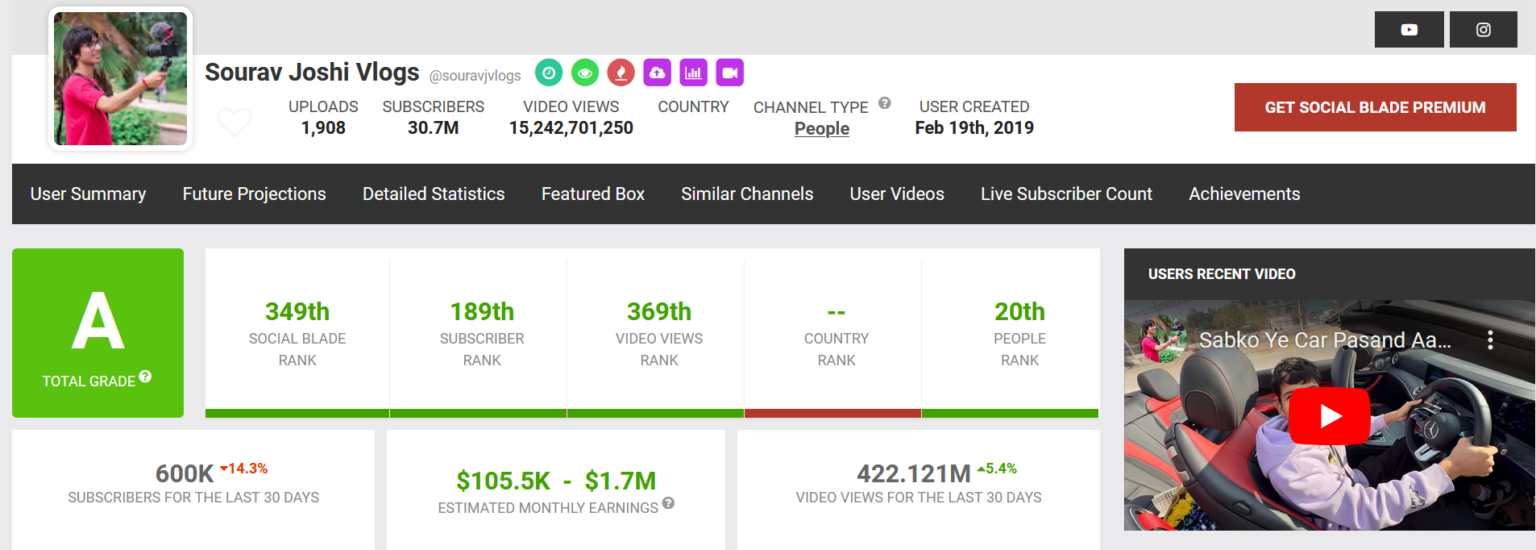Image resolution: width=1536 pixels, height=550 pixels.
Task: Click the Feb 19th, 2019 creation date
Action: [x=974, y=128]
